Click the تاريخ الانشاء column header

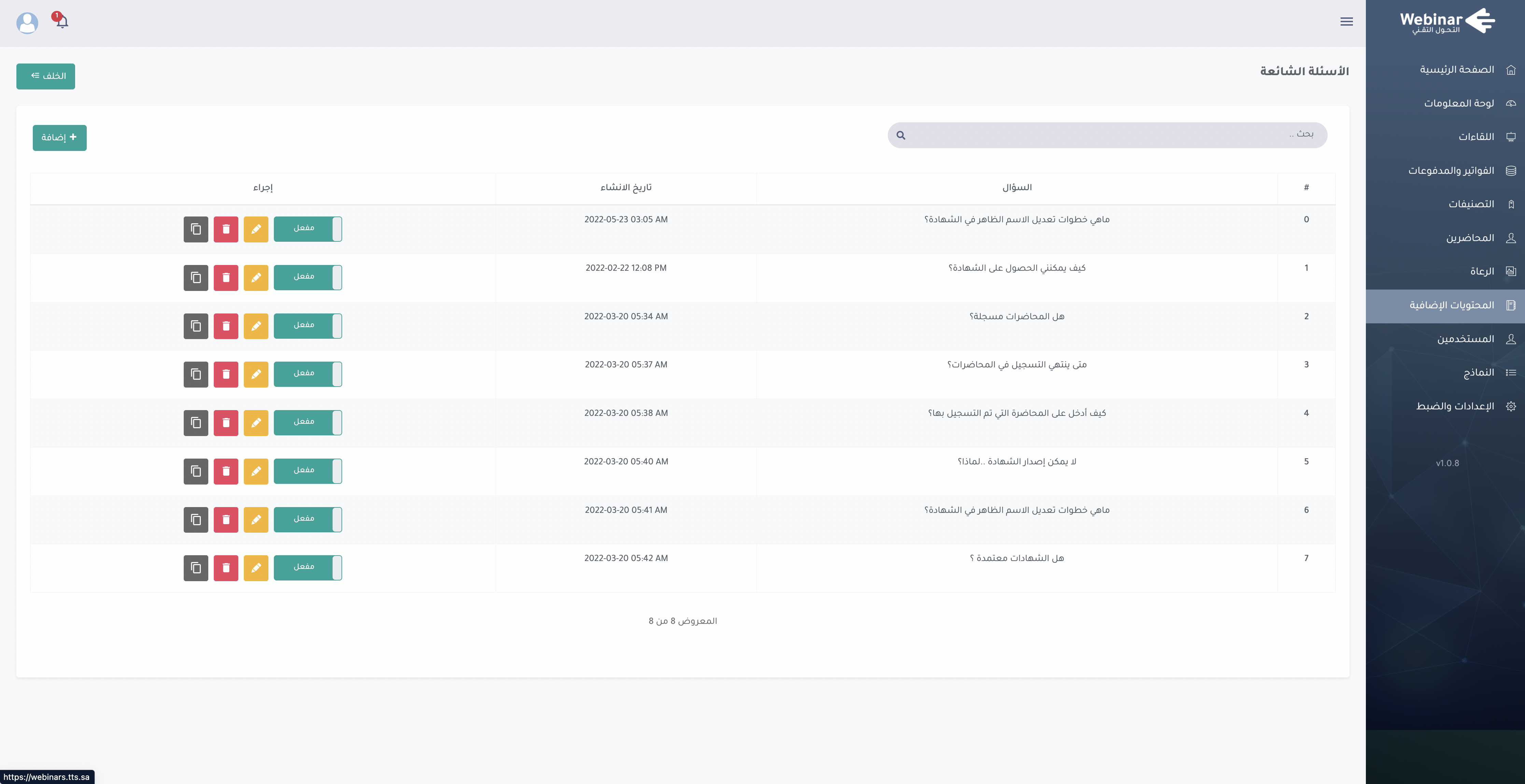click(626, 188)
